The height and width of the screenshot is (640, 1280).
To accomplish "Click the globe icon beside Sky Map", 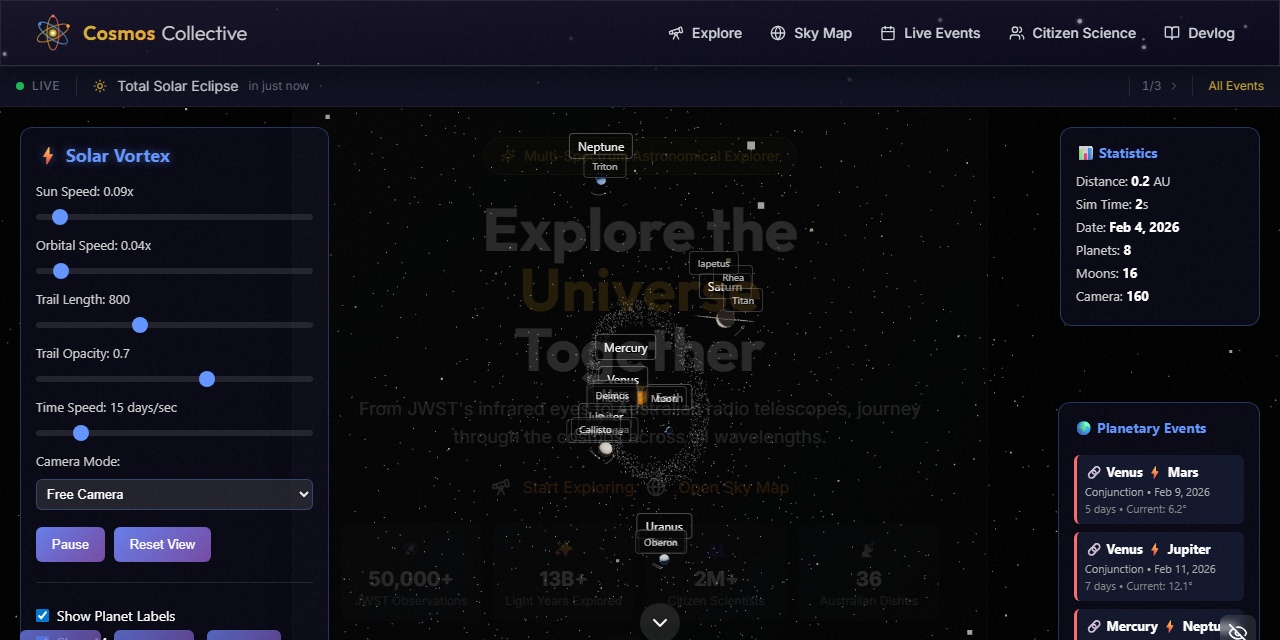I will pos(778,33).
